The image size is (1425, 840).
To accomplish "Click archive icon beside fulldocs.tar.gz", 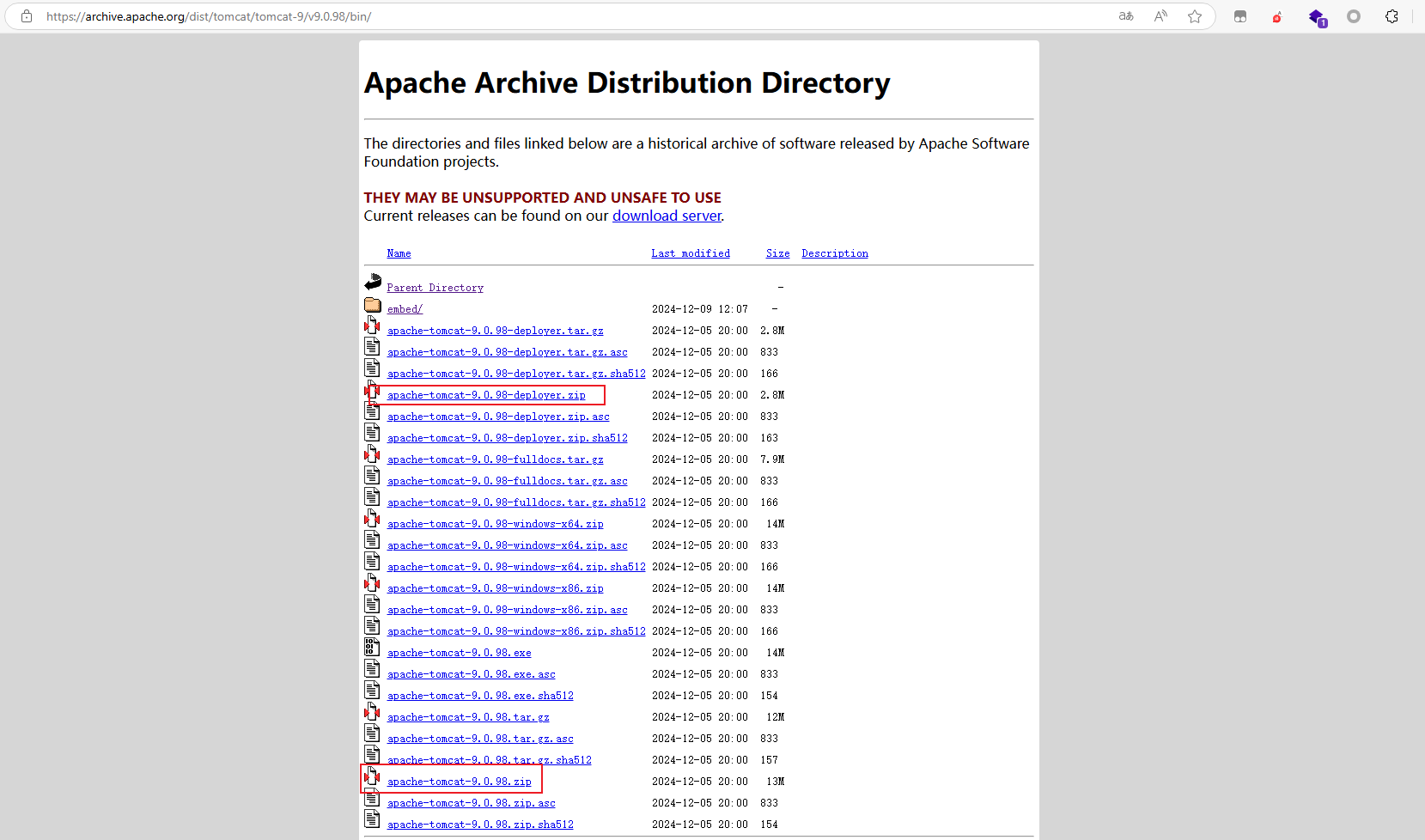I will click(373, 453).
